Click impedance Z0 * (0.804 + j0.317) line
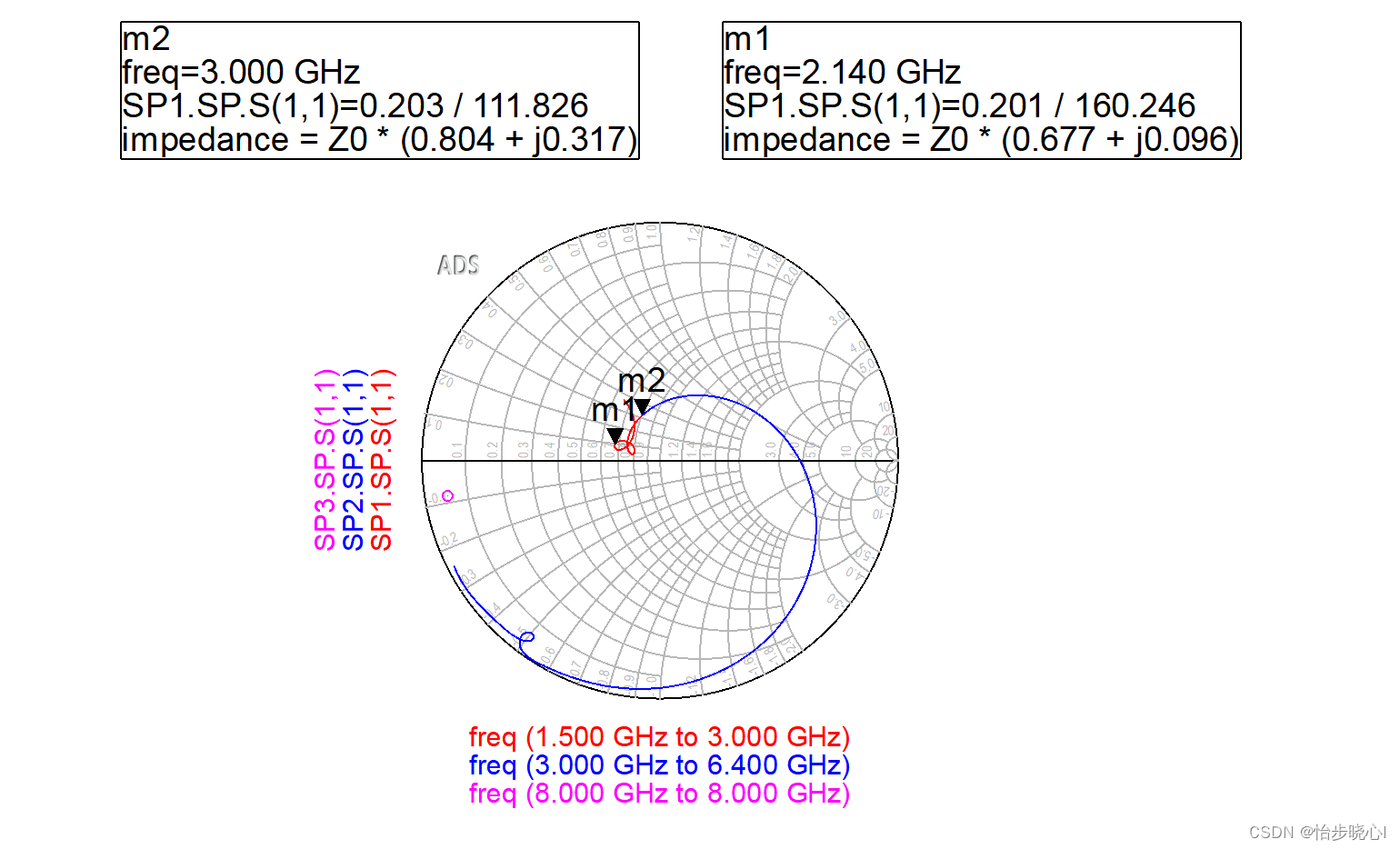Viewport: 1400px width, 849px height. (380, 140)
